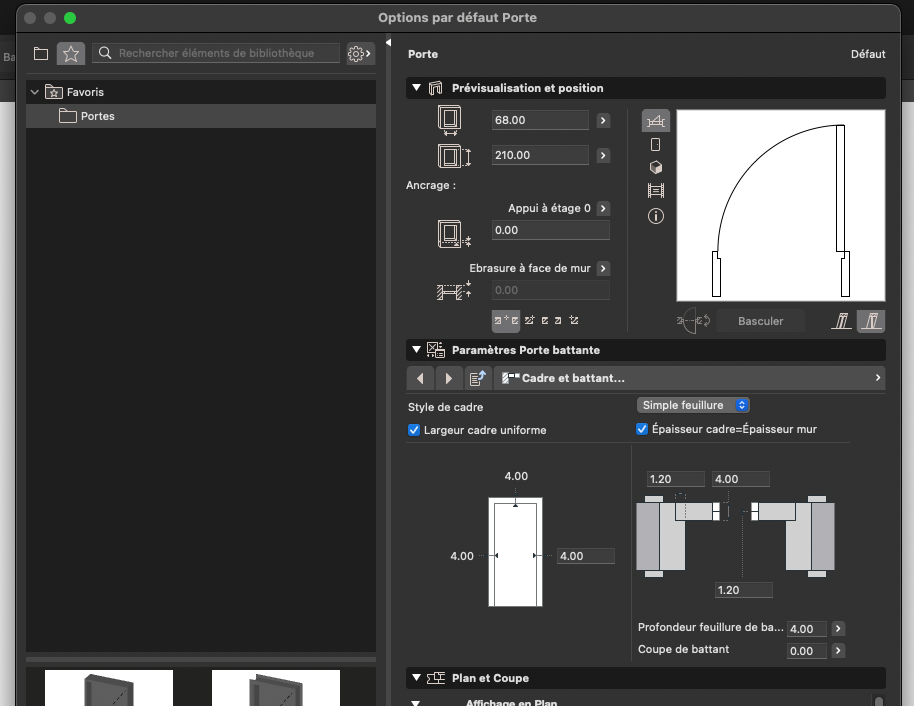The height and width of the screenshot is (706, 914).
Task: Toggle Largeur cadre uniforme checkbox
Action: click(x=414, y=430)
